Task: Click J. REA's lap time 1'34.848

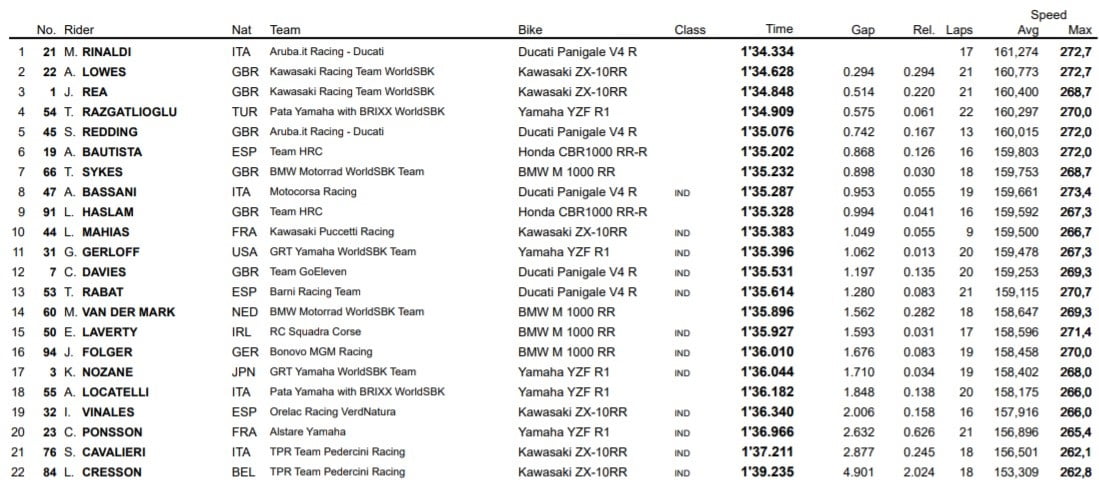Action: (768, 91)
